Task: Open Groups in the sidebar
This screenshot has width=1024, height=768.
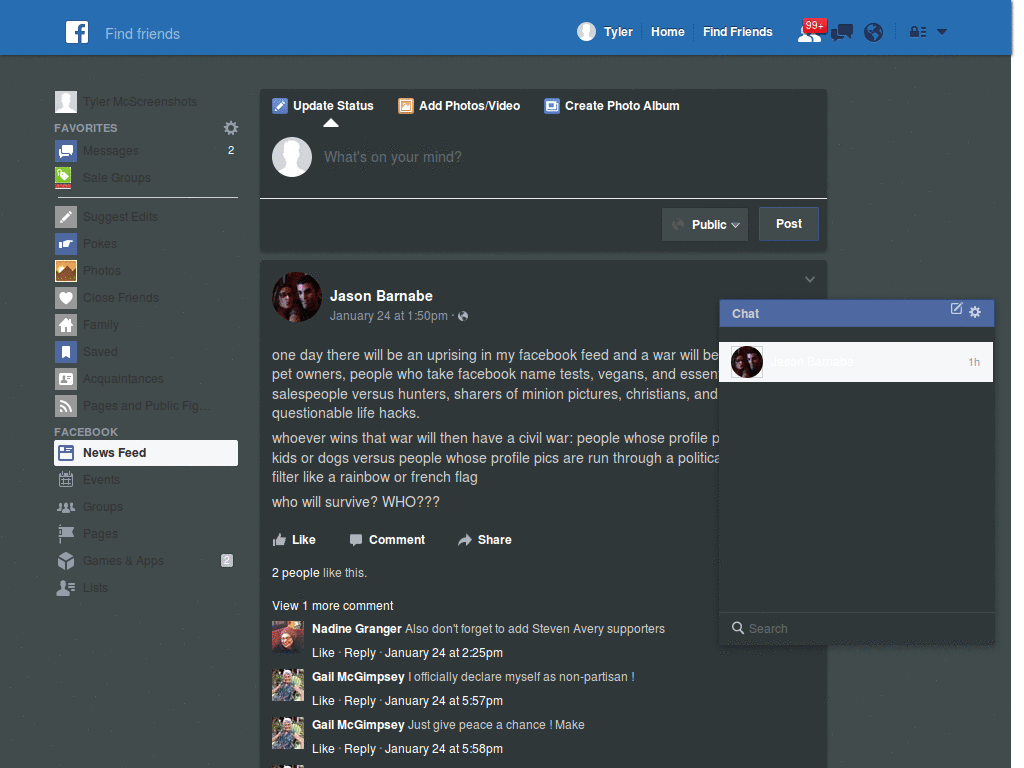Action: click(x=146, y=507)
